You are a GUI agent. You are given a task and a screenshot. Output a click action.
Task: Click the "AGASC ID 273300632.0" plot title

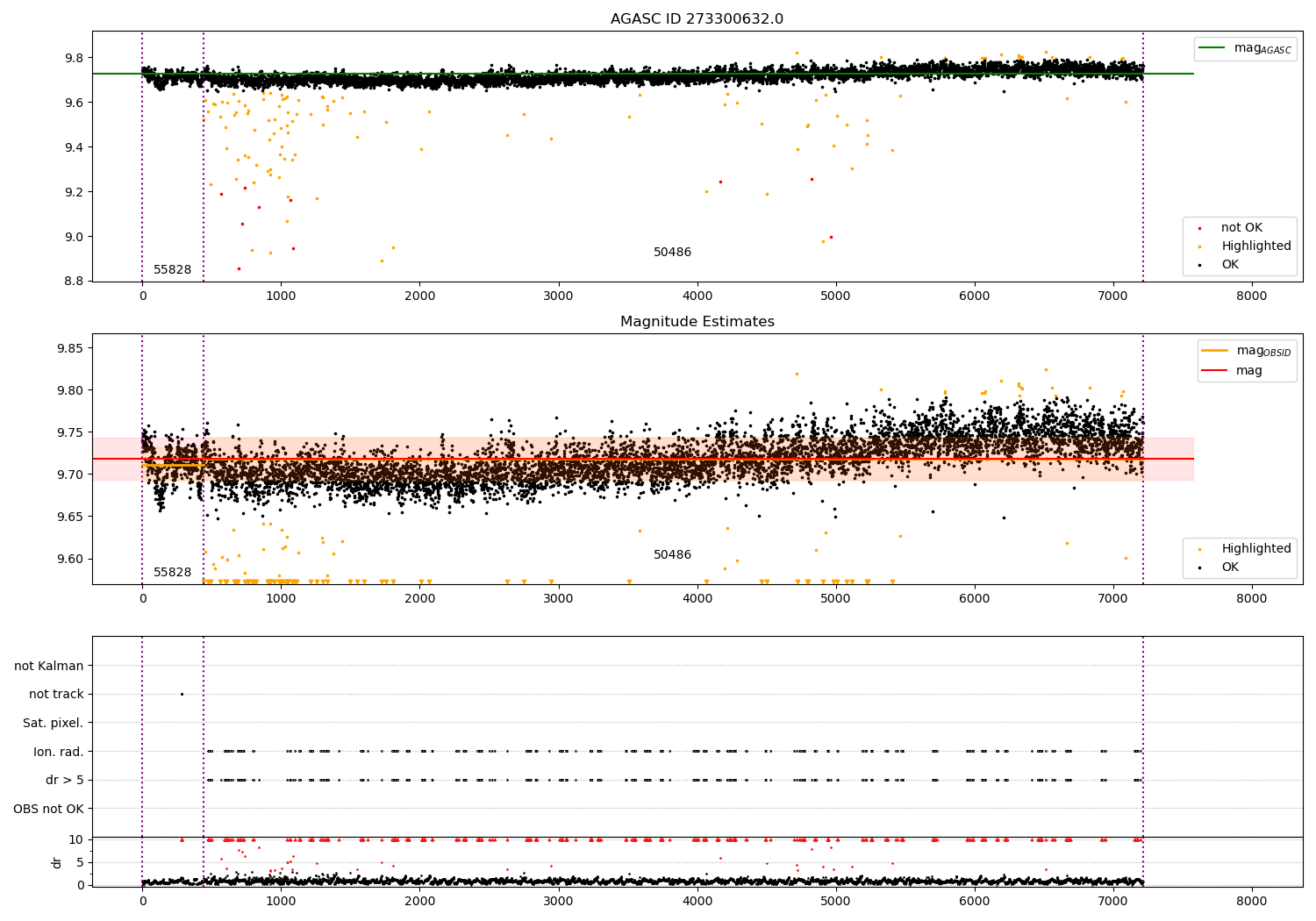697,19
